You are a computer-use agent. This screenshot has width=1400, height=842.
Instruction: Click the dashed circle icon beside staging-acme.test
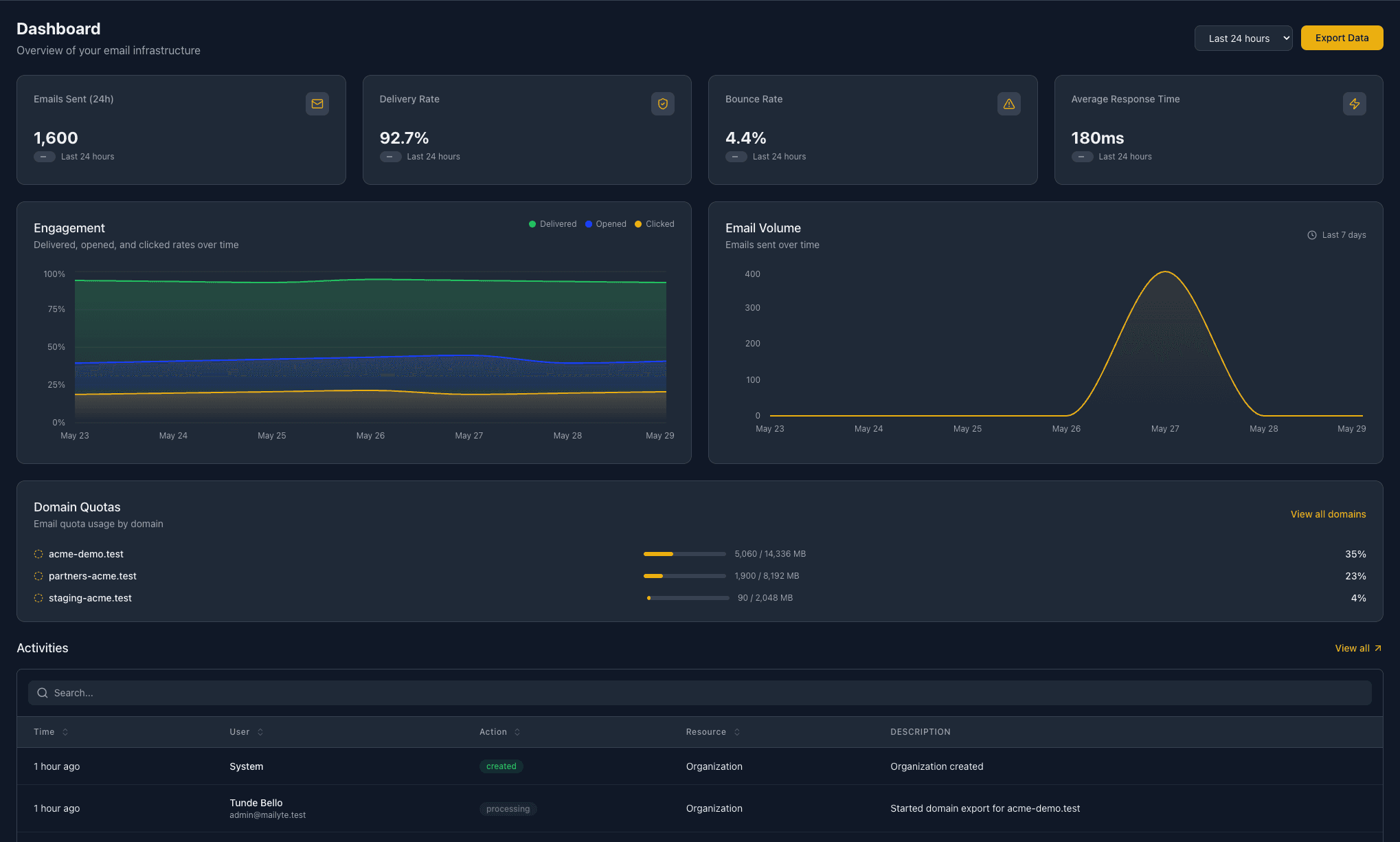click(x=38, y=598)
